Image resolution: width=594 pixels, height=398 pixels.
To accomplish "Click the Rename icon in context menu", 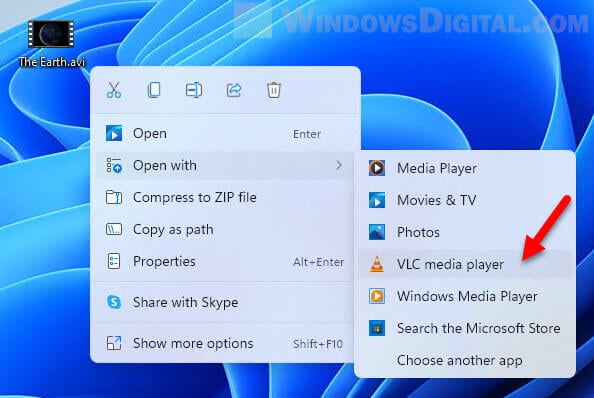I will pyautogui.click(x=194, y=90).
